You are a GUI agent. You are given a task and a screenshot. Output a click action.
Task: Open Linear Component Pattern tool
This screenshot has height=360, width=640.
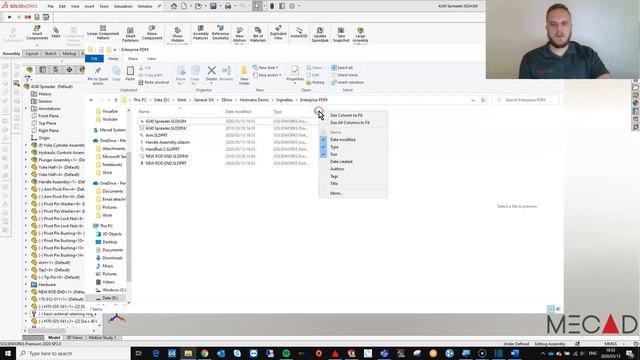(x=103, y=33)
